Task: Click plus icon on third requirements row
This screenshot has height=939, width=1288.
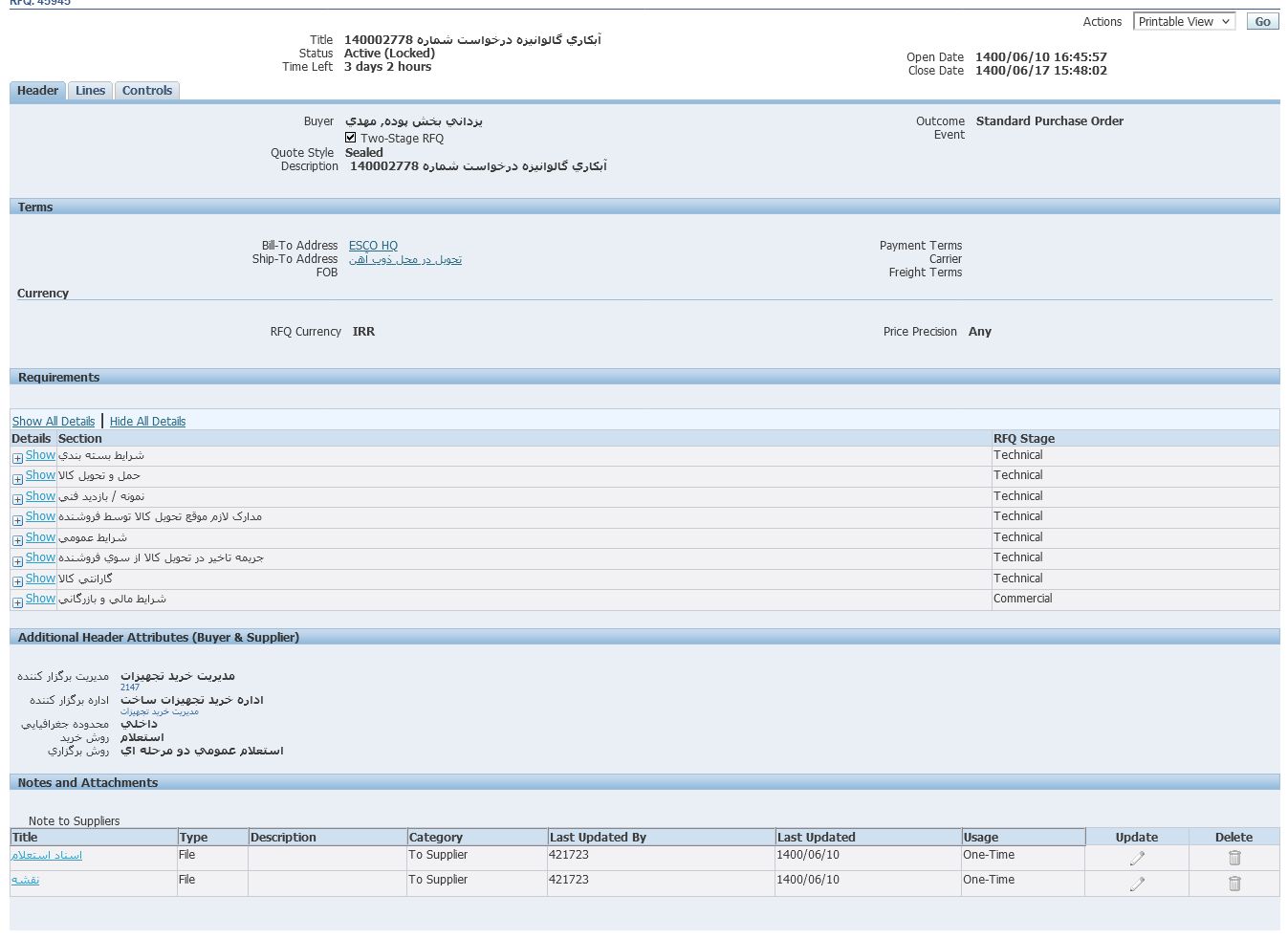Action: click(x=17, y=499)
